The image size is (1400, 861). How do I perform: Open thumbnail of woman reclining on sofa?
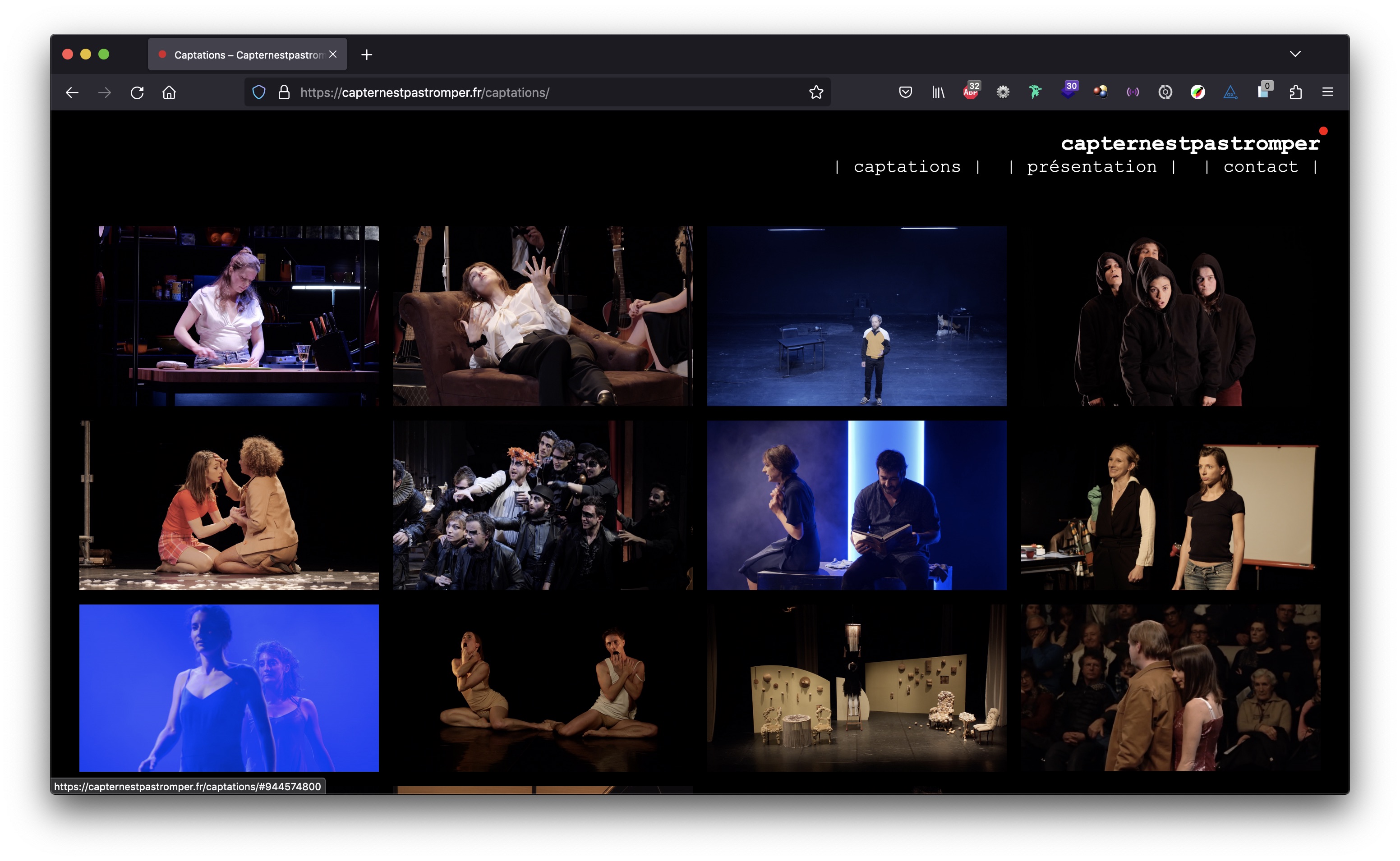[543, 316]
